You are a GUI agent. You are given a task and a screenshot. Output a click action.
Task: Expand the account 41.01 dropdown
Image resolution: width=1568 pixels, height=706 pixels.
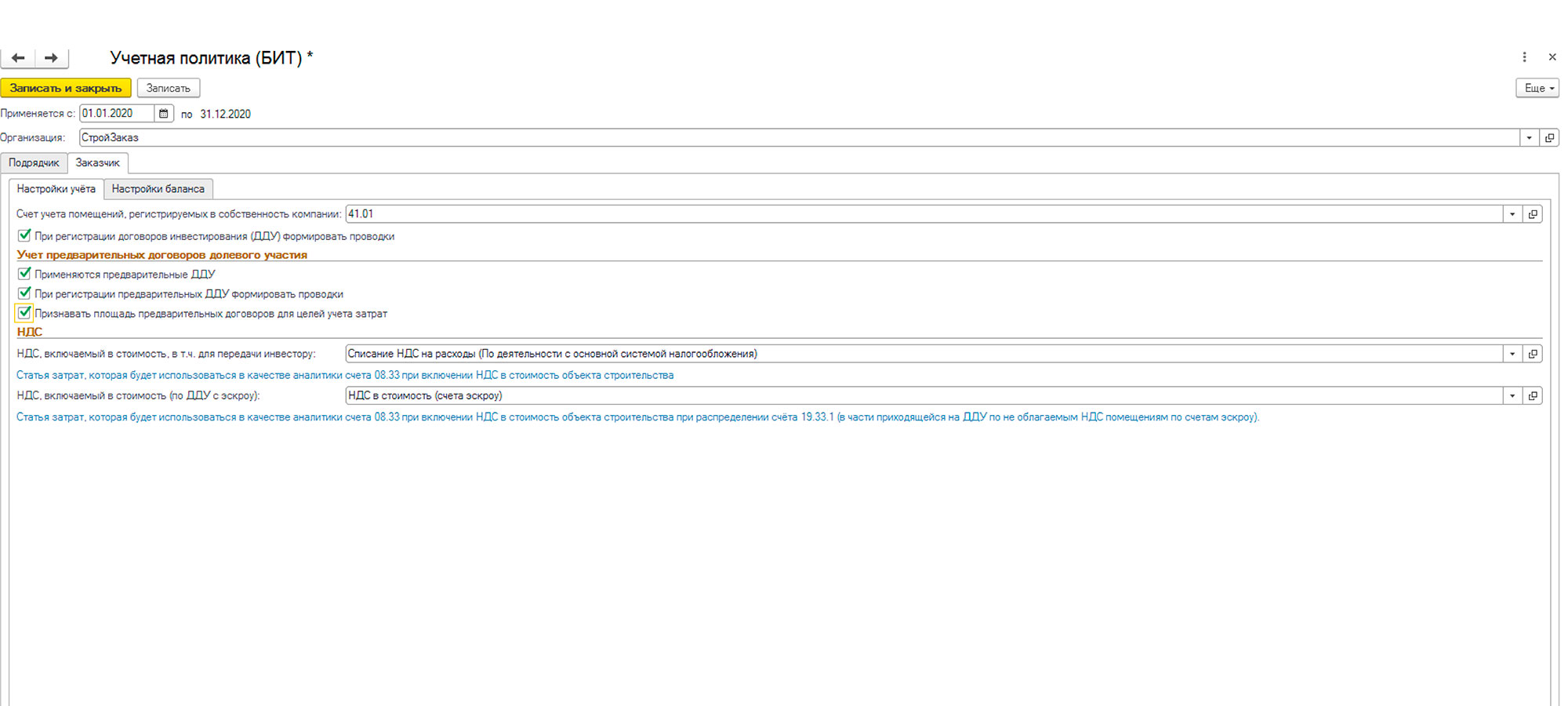pos(1512,214)
